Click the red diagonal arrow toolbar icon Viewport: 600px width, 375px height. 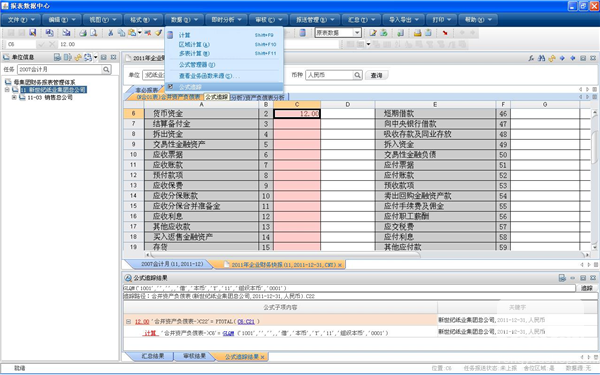[445, 33]
